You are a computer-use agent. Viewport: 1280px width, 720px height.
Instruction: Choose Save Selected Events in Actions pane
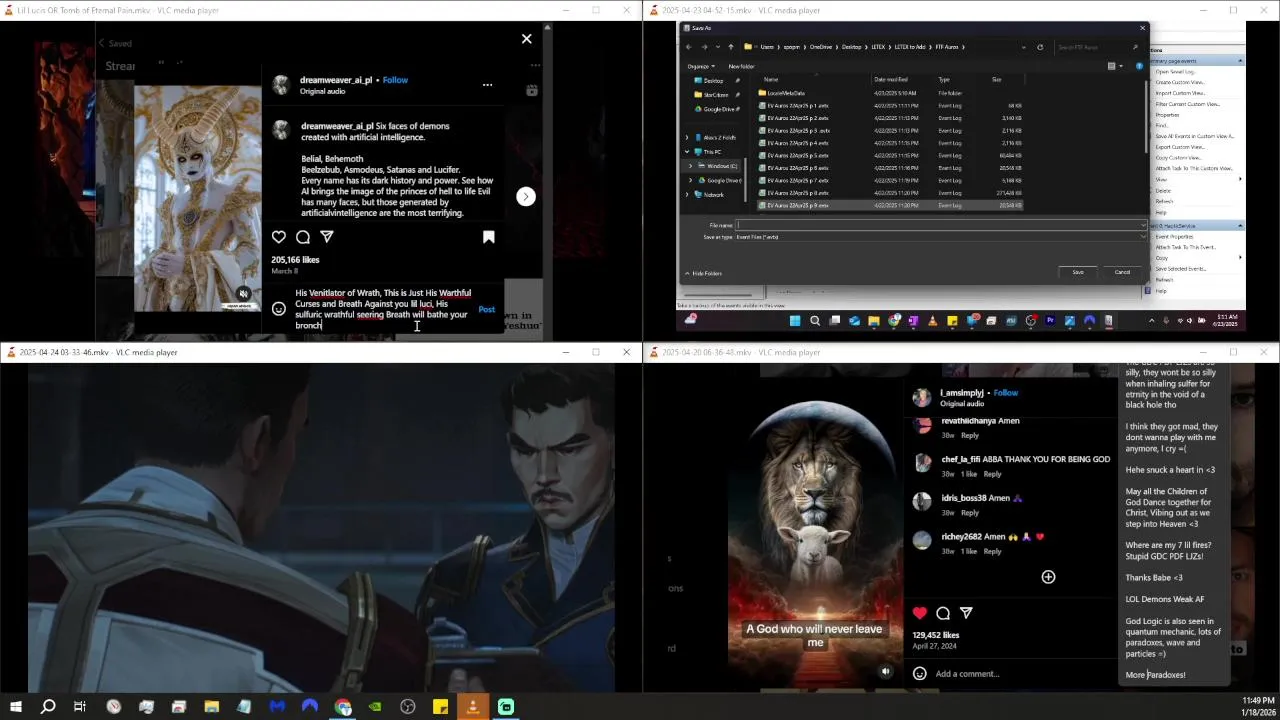[1180, 269]
